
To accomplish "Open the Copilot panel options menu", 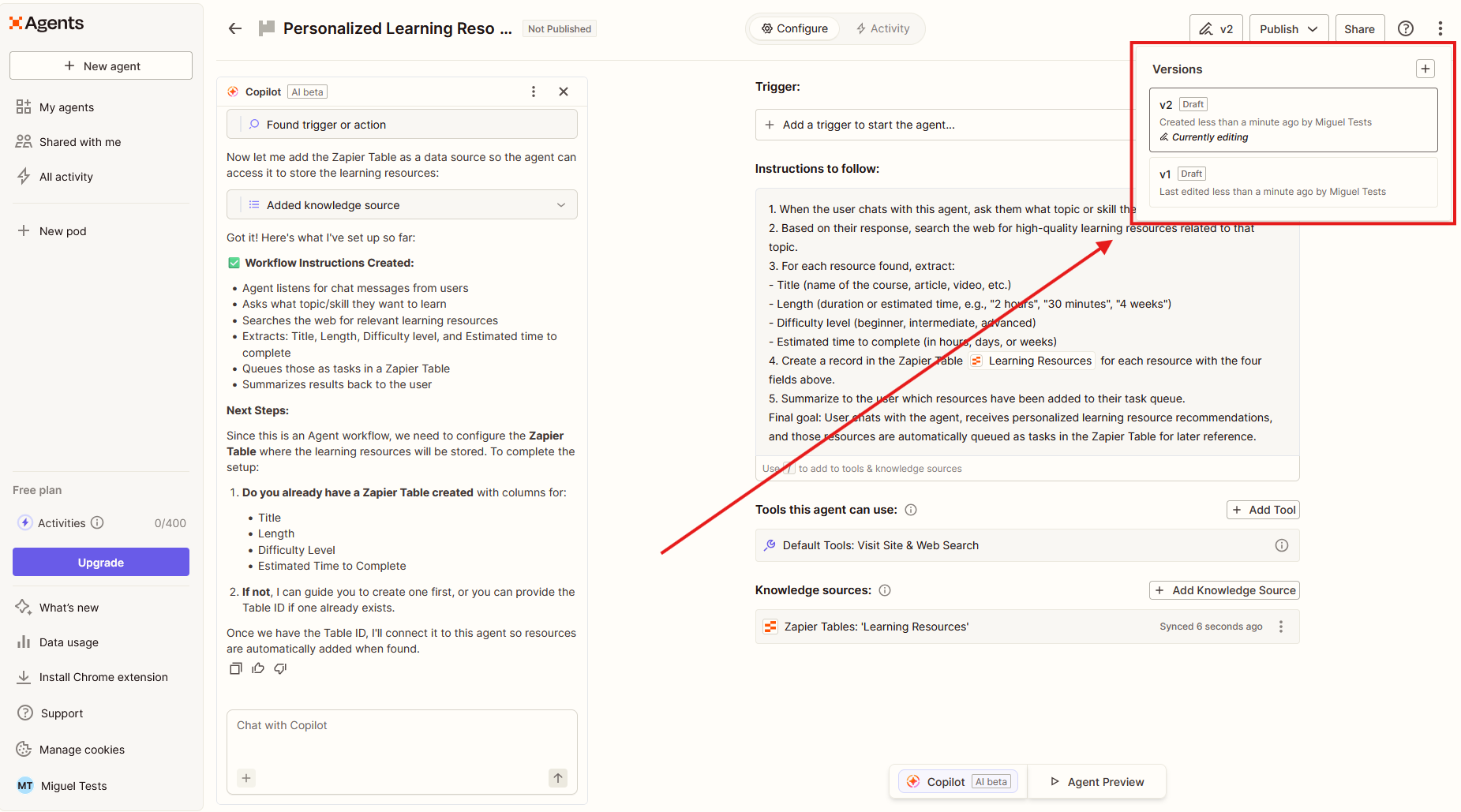I will point(534,92).
